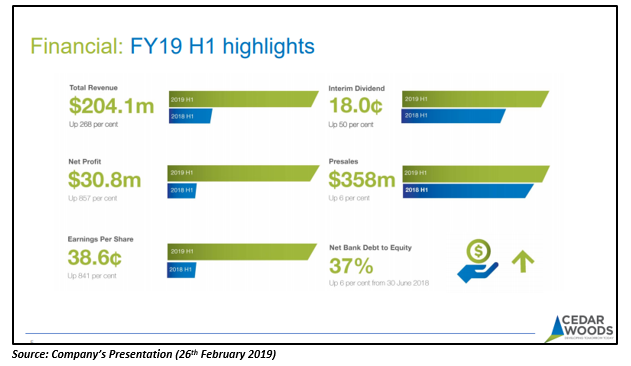The height and width of the screenshot is (366, 631).
Task: Select the green 2019 H1 Net Profit bar
Action: tap(243, 173)
